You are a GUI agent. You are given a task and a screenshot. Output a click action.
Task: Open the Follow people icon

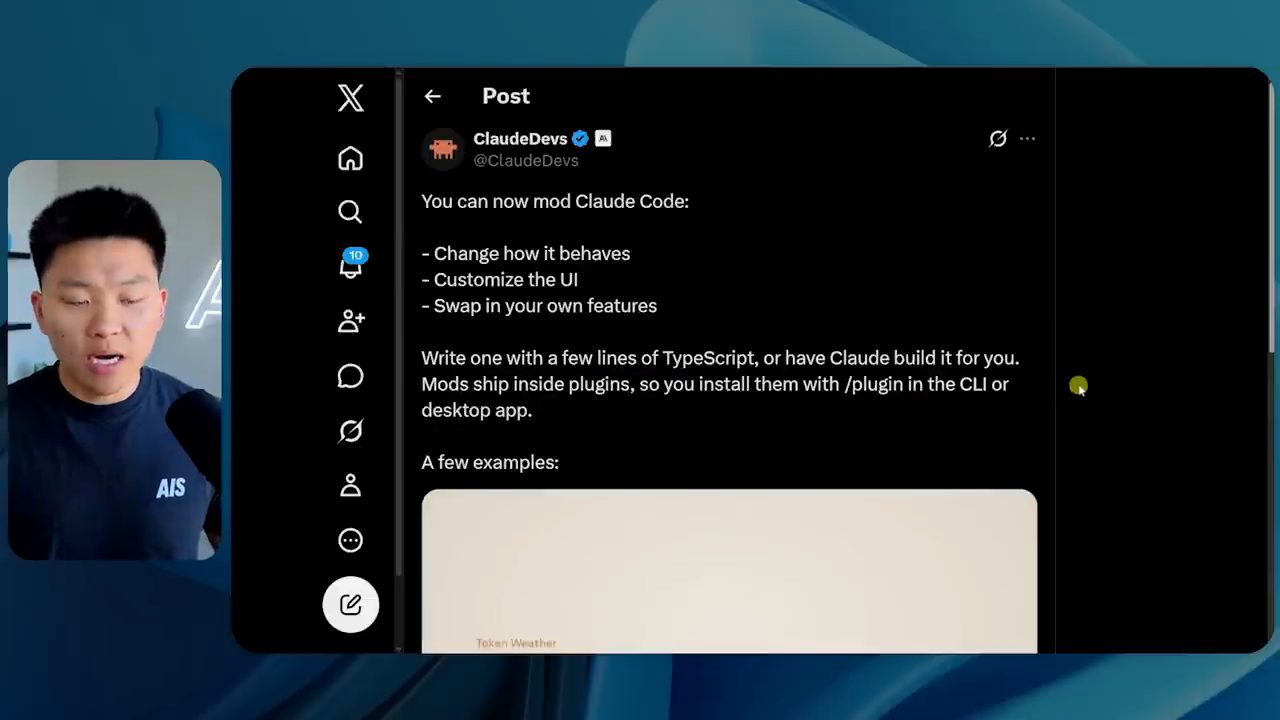click(351, 321)
